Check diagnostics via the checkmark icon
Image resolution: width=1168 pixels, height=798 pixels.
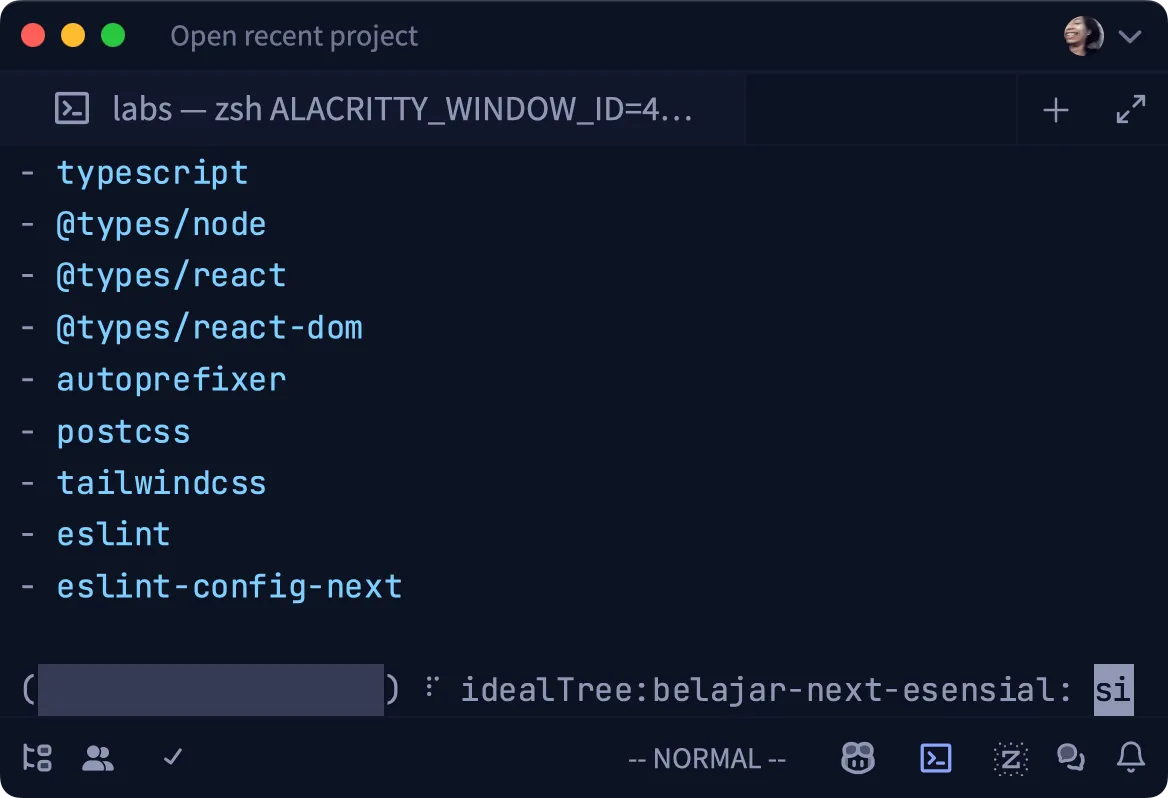pos(171,758)
